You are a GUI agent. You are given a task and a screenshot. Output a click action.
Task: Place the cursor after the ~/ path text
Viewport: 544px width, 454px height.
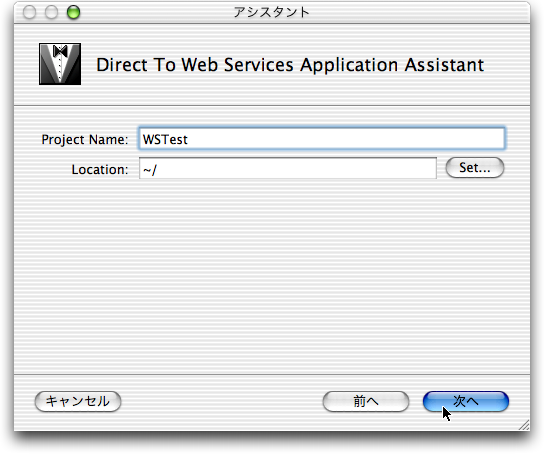point(158,170)
